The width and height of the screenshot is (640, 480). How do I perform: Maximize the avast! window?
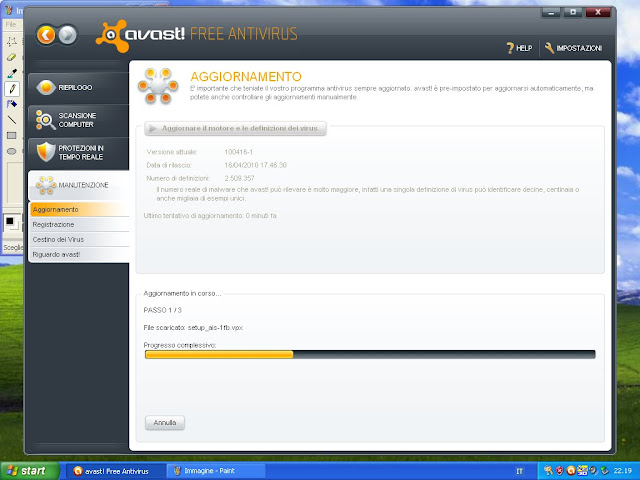pos(573,13)
